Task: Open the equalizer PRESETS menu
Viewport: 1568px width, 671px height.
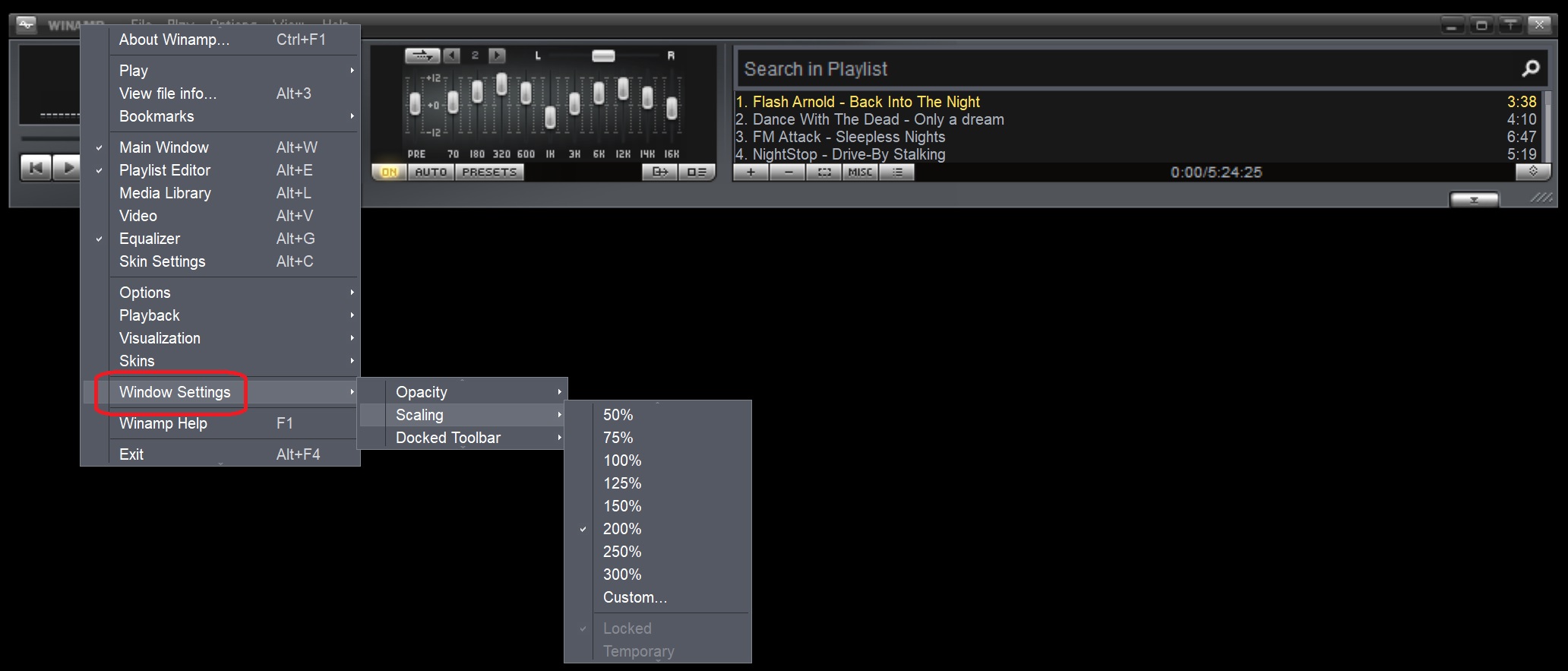Action: pyautogui.click(x=489, y=172)
